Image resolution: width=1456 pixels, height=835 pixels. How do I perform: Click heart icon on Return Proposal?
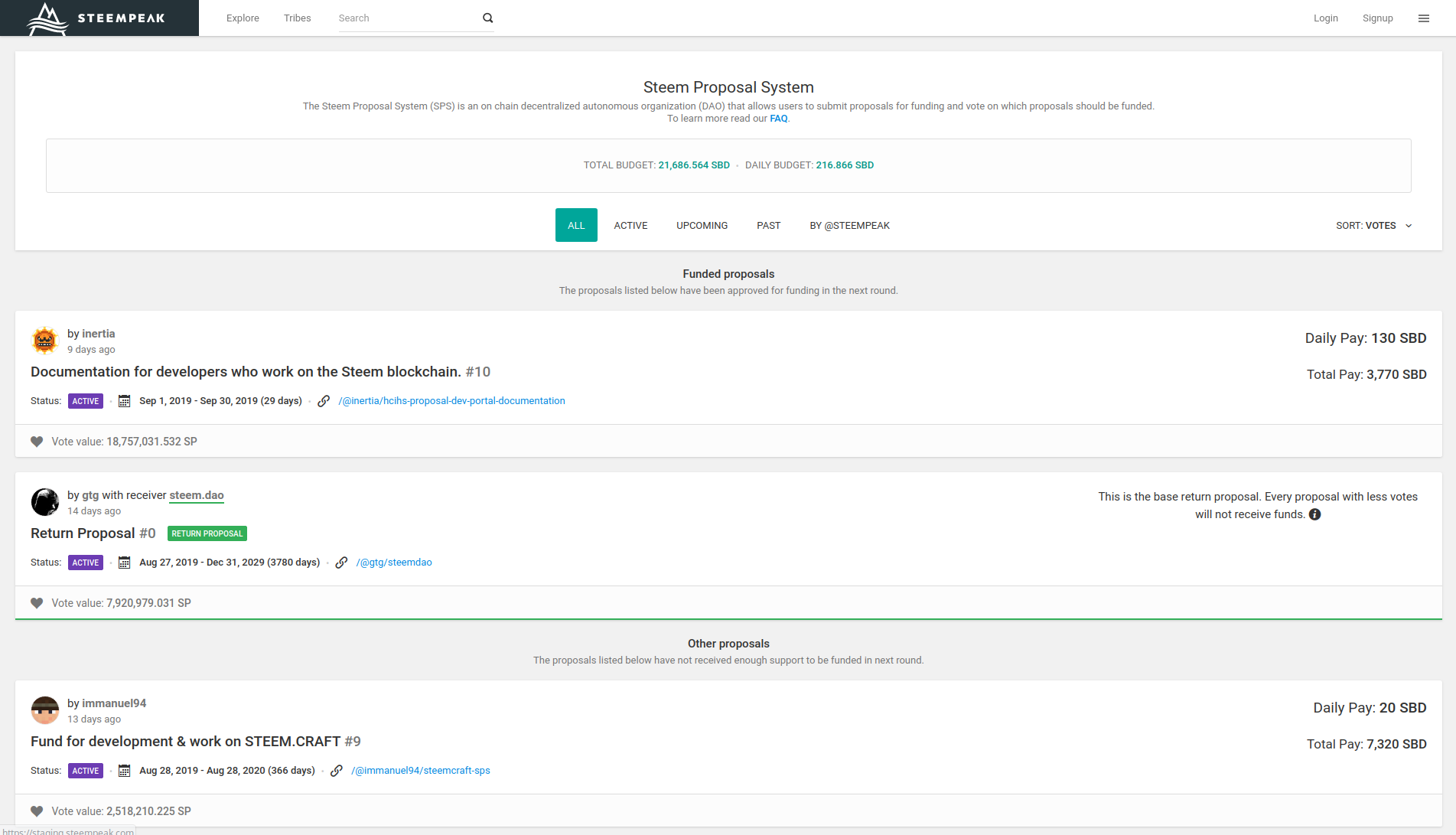pyautogui.click(x=37, y=603)
